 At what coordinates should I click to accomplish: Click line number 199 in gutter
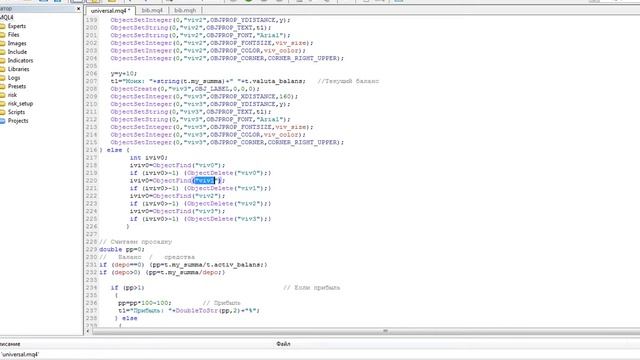coord(91,20)
